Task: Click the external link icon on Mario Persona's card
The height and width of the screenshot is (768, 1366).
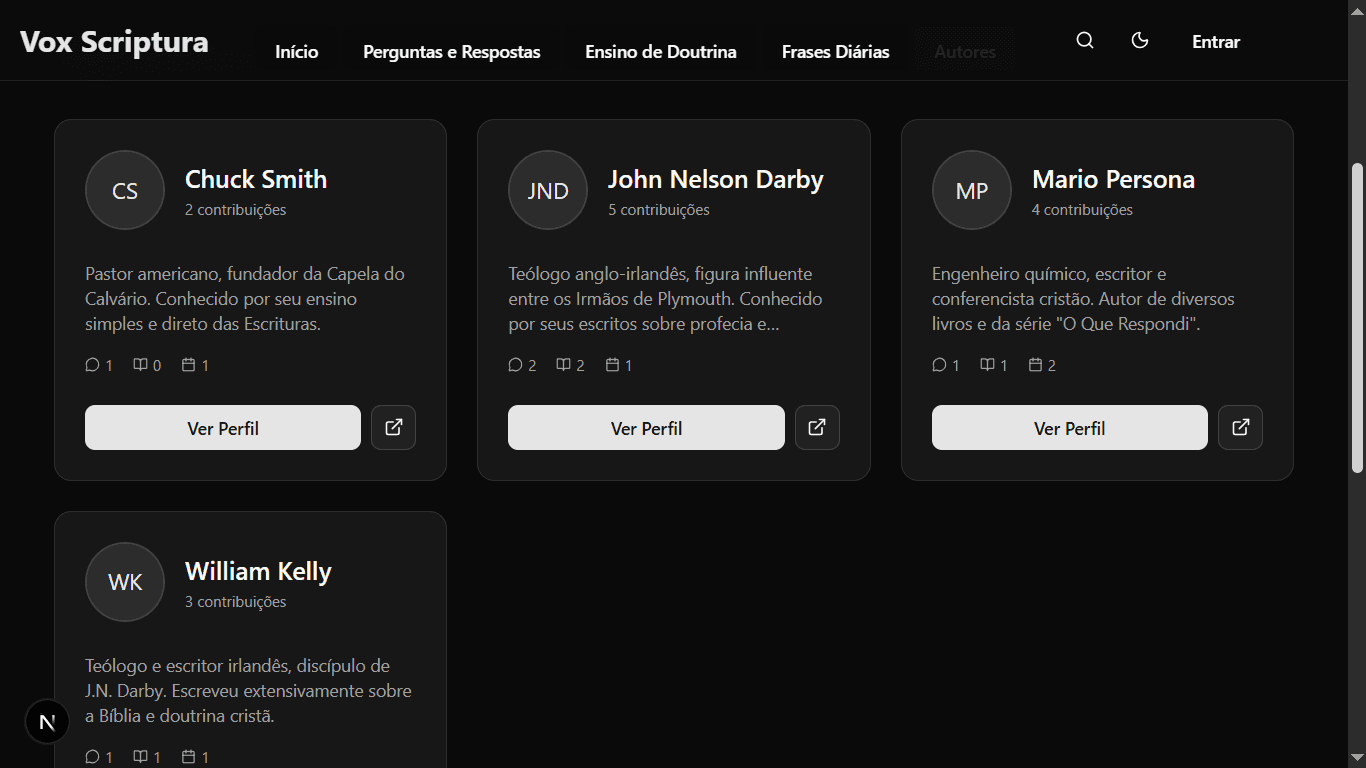Action: coord(1240,427)
